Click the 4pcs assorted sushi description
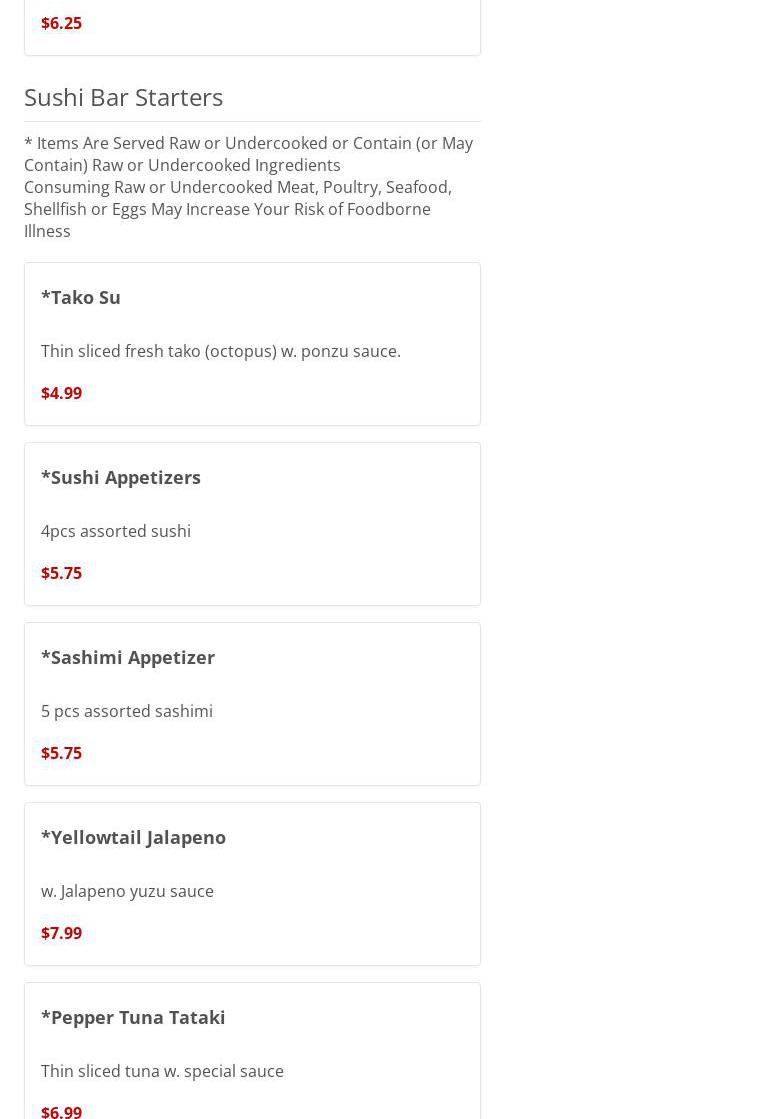770x1119 pixels. 116,531
